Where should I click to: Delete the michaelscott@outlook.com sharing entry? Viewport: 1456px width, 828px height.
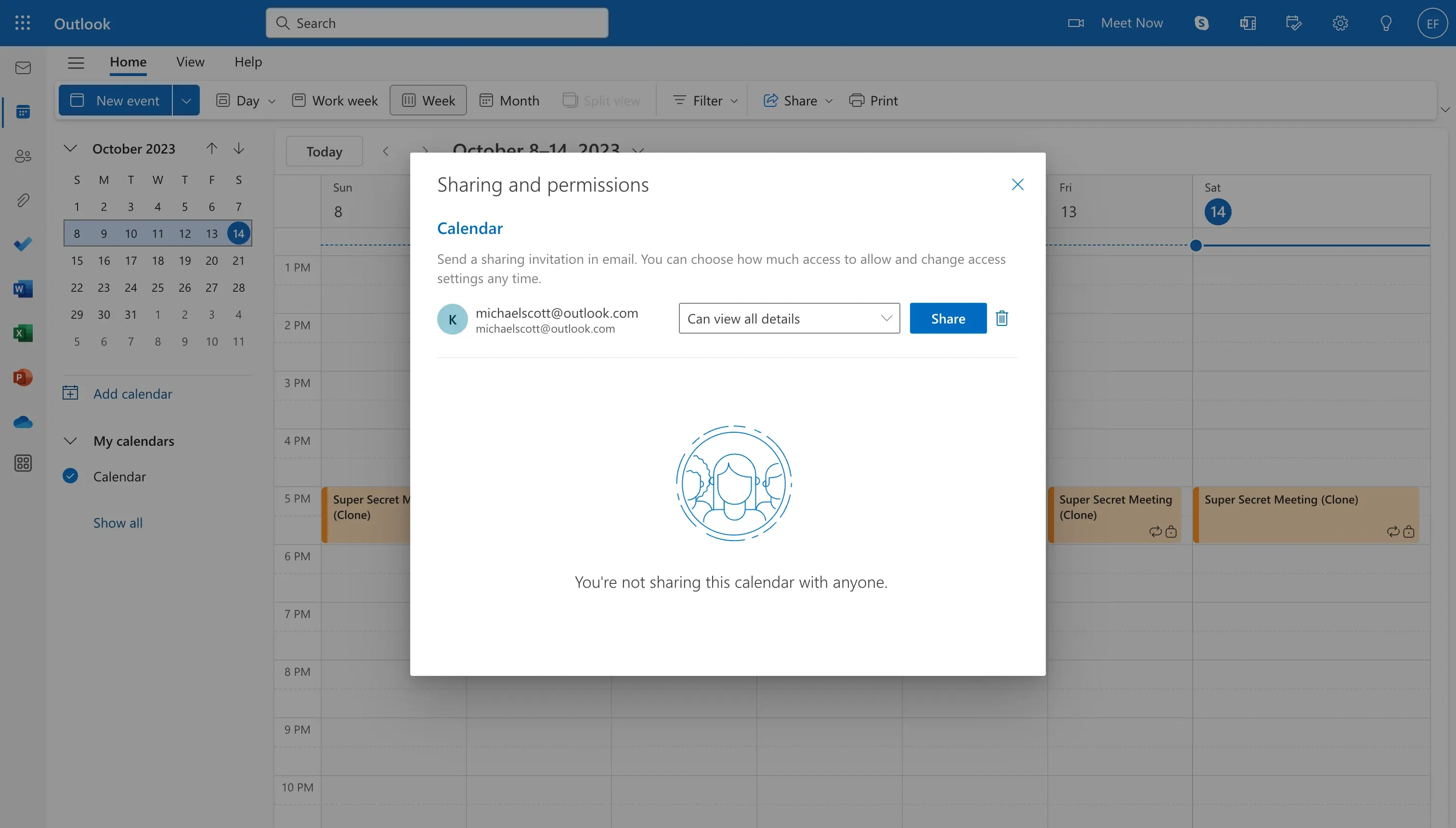(1001, 318)
